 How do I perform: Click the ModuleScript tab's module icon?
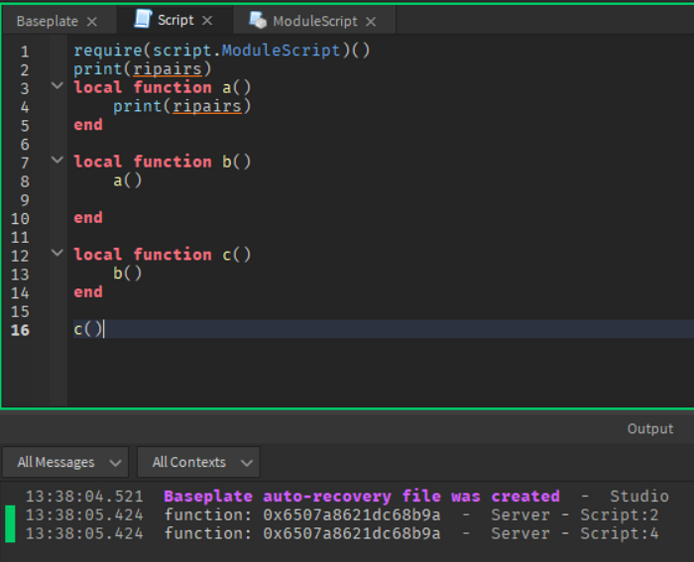pyautogui.click(x=258, y=20)
